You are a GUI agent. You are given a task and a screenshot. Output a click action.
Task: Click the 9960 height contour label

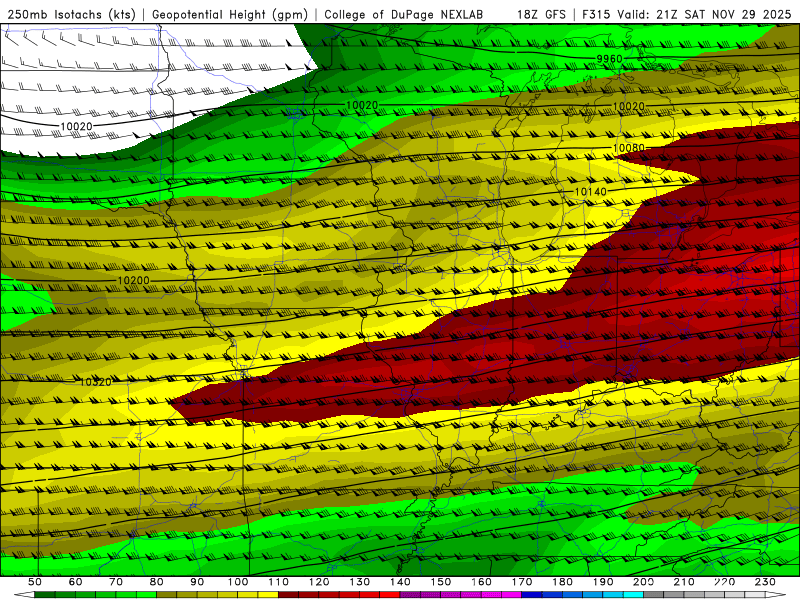[x=610, y=59]
